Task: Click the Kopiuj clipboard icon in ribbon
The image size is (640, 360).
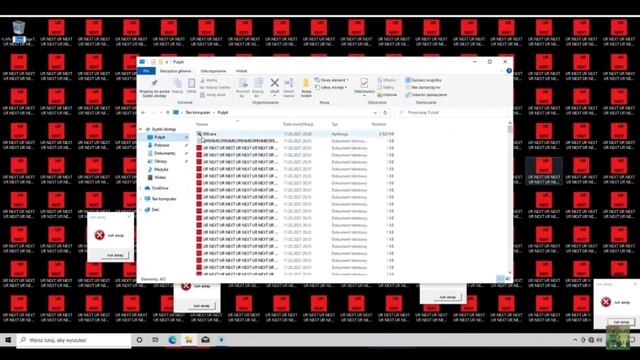Action: [x=178, y=83]
